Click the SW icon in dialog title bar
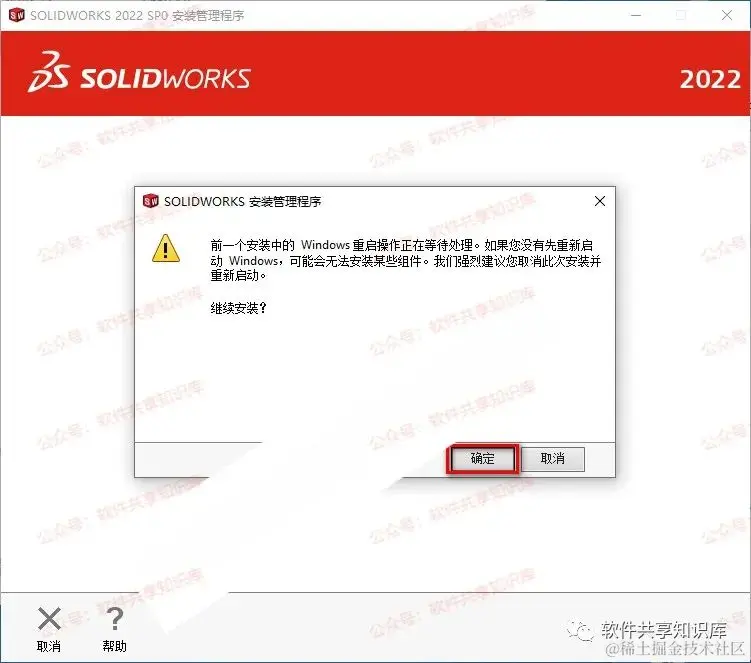Image resolution: width=751 pixels, height=663 pixels. (x=150, y=201)
